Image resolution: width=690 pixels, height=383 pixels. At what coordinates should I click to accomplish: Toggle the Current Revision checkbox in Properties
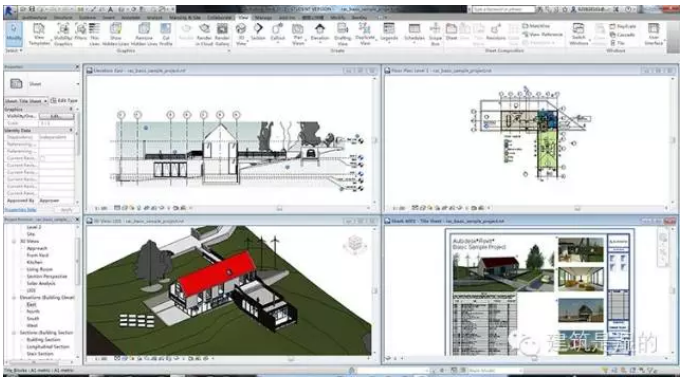coord(43,158)
